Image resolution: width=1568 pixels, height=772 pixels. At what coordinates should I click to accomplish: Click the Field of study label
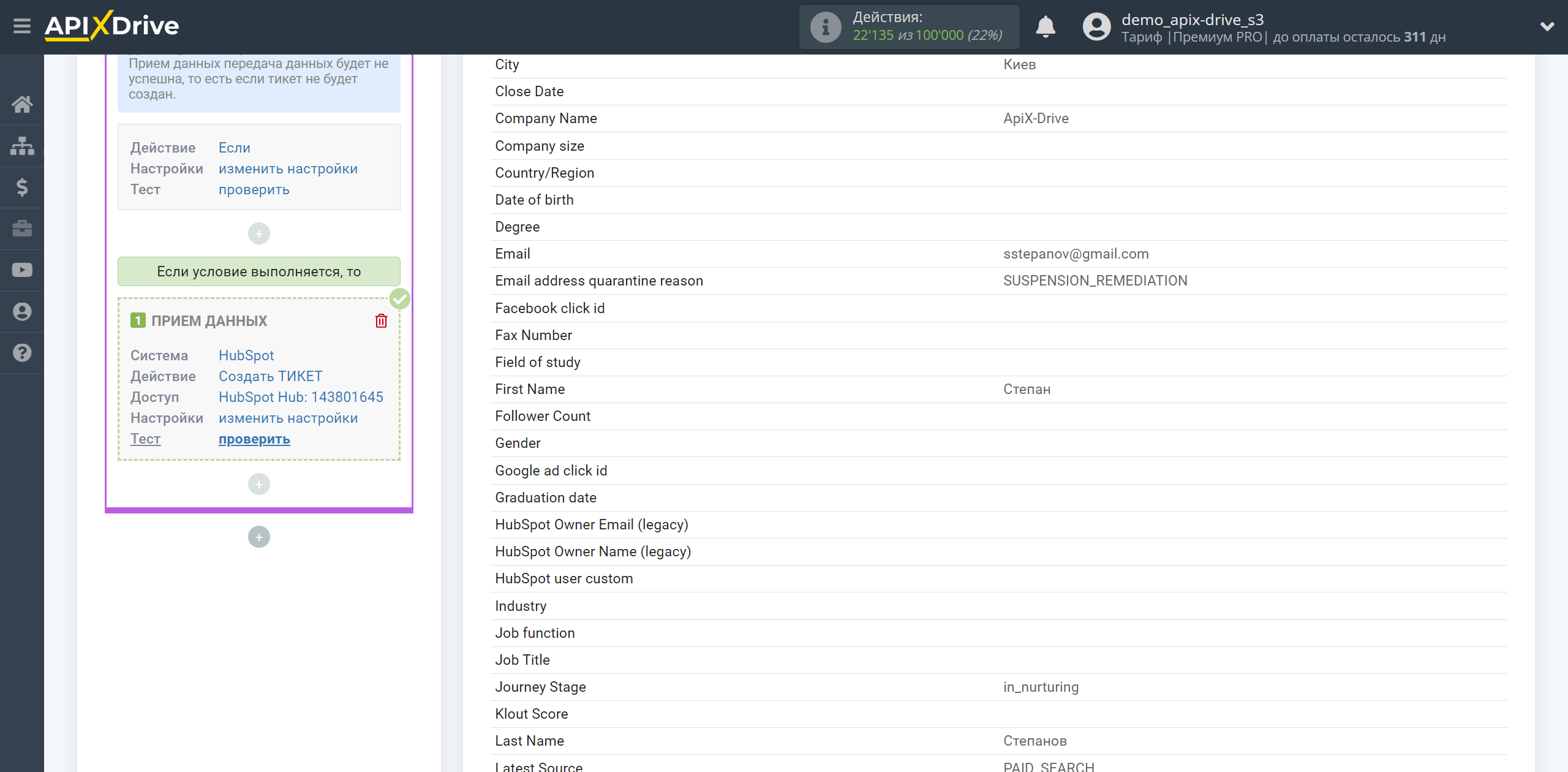[537, 362]
